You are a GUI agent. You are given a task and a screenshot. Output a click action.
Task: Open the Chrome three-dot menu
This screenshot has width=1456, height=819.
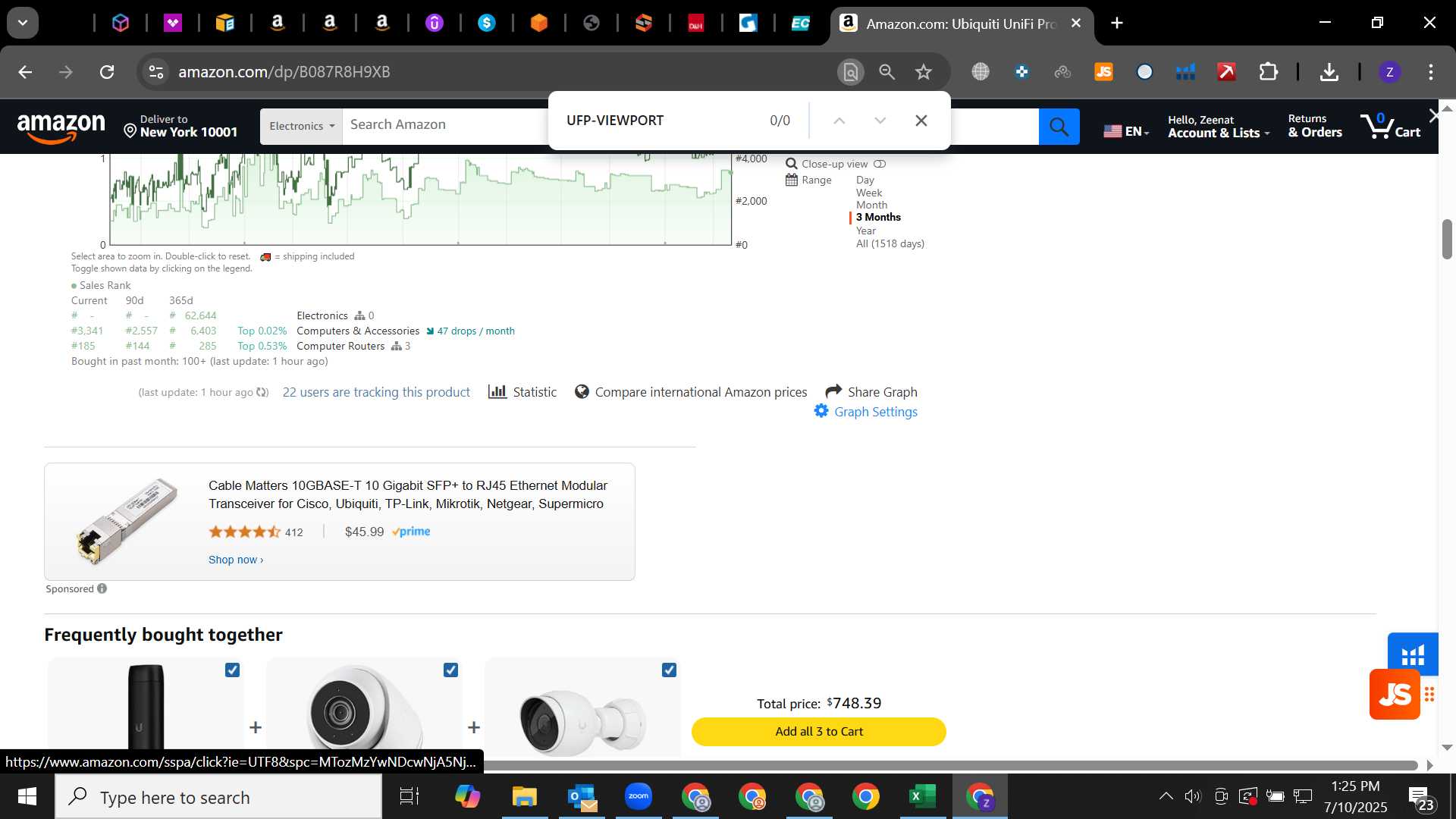pos(1431,72)
